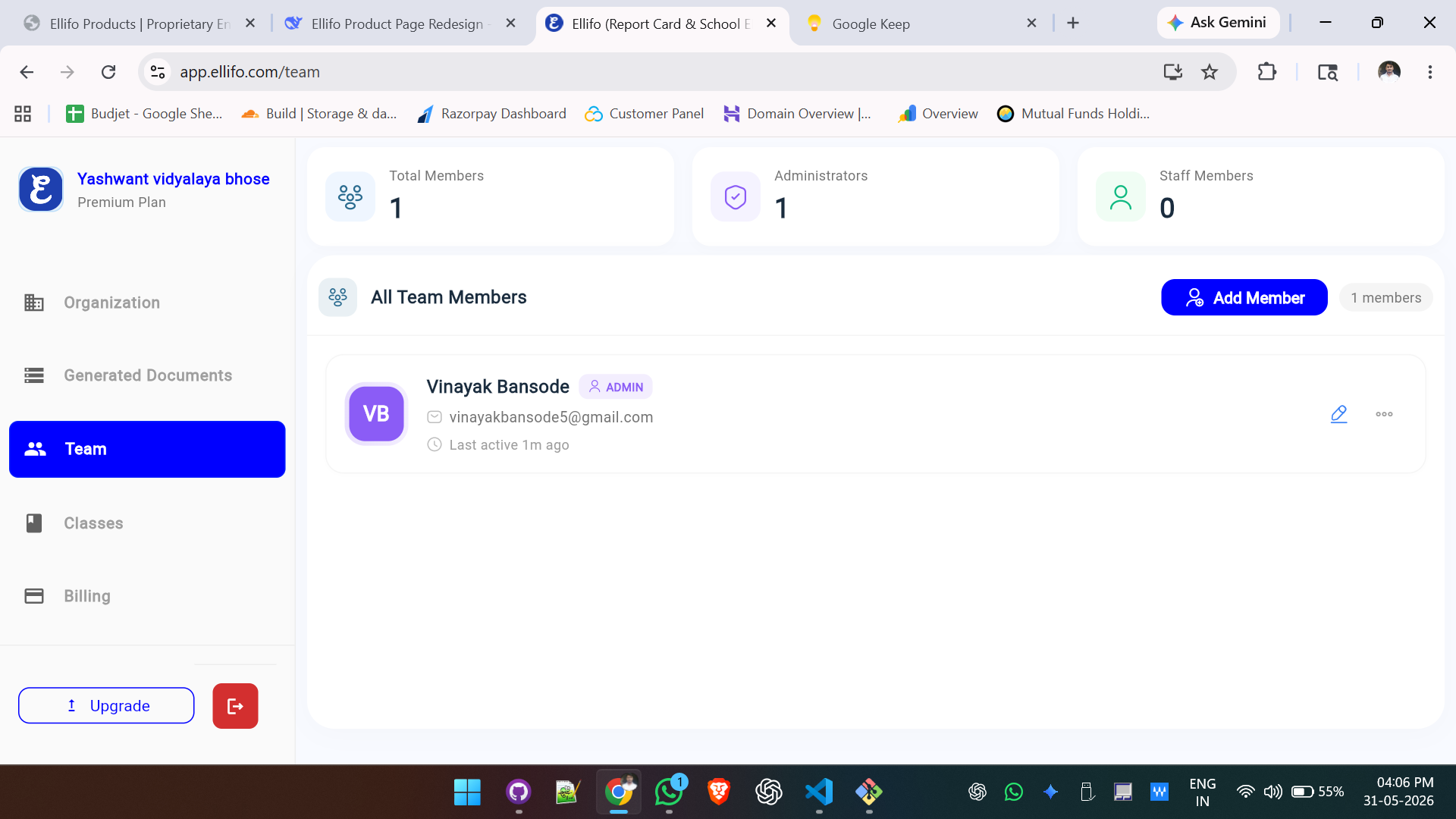The height and width of the screenshot is (819, 1456).
Task: Open the Chrome three-dot menu
Action: (x=1430, y=72)
